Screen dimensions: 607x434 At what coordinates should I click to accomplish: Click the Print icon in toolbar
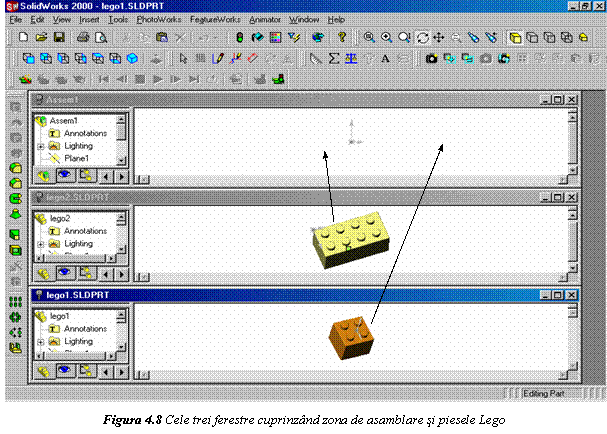84,37
